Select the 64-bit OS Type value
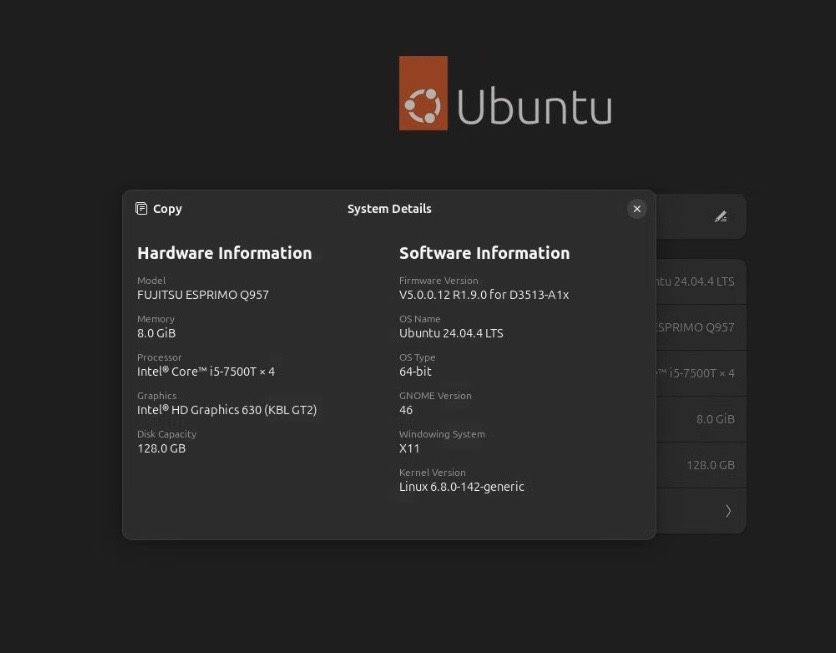836x653 pixels. 415,372
